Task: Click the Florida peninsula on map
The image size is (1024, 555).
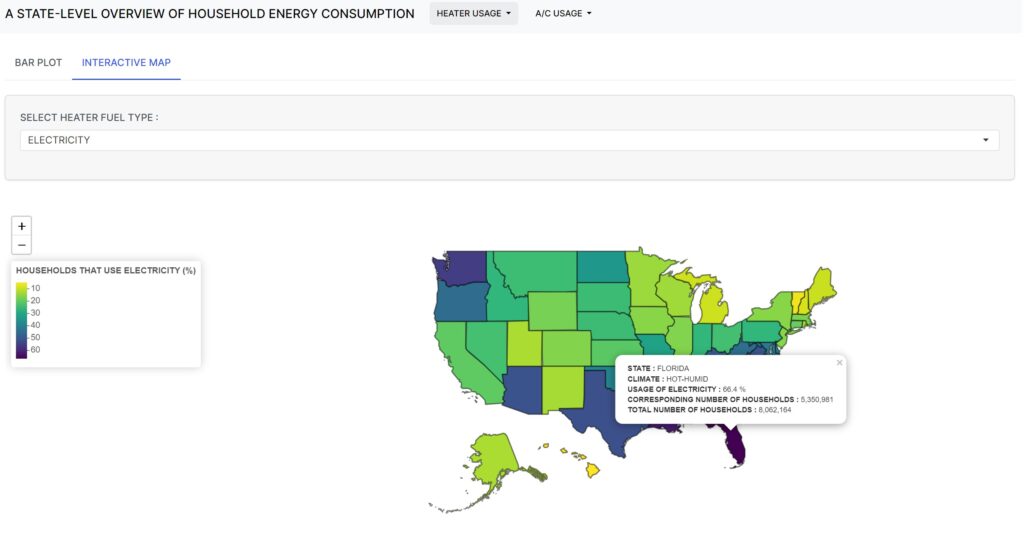Action: 733,447
